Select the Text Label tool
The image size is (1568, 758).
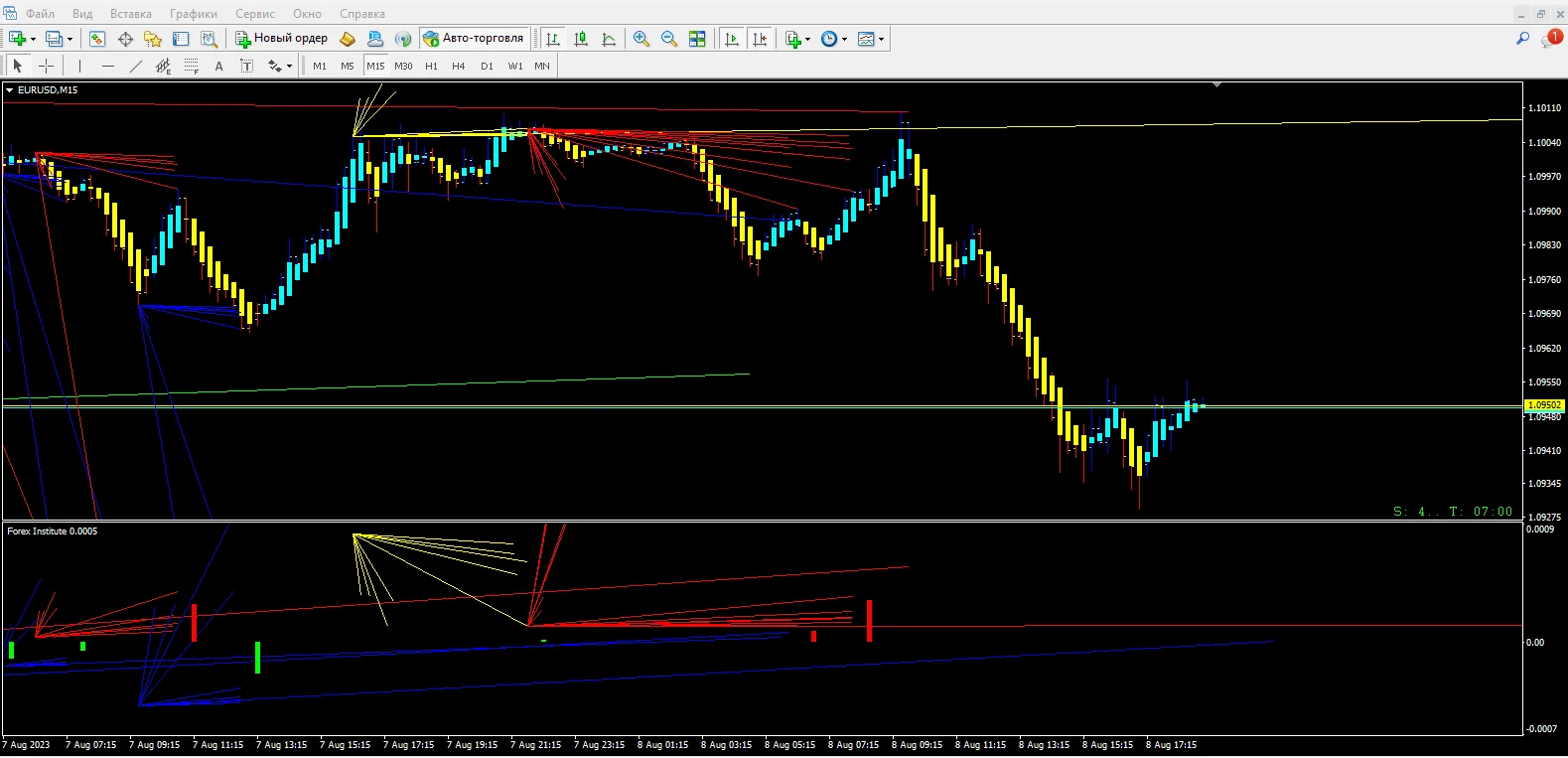pyautogui.click(x=247, y=67)
